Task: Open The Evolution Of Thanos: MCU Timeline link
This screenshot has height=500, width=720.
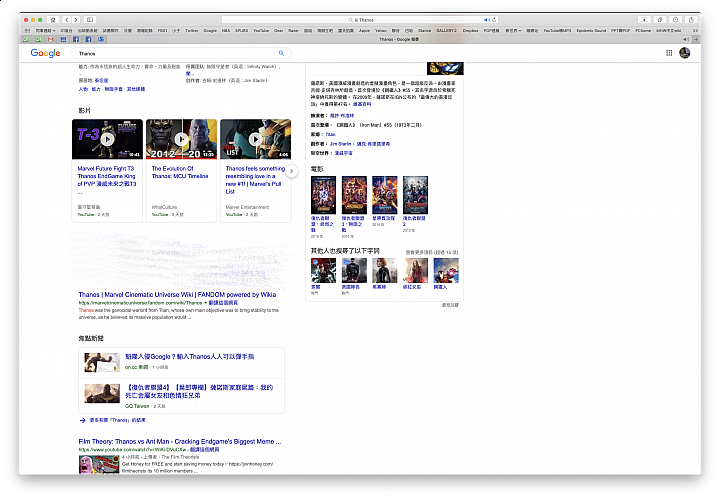Action: click(180, 172)
